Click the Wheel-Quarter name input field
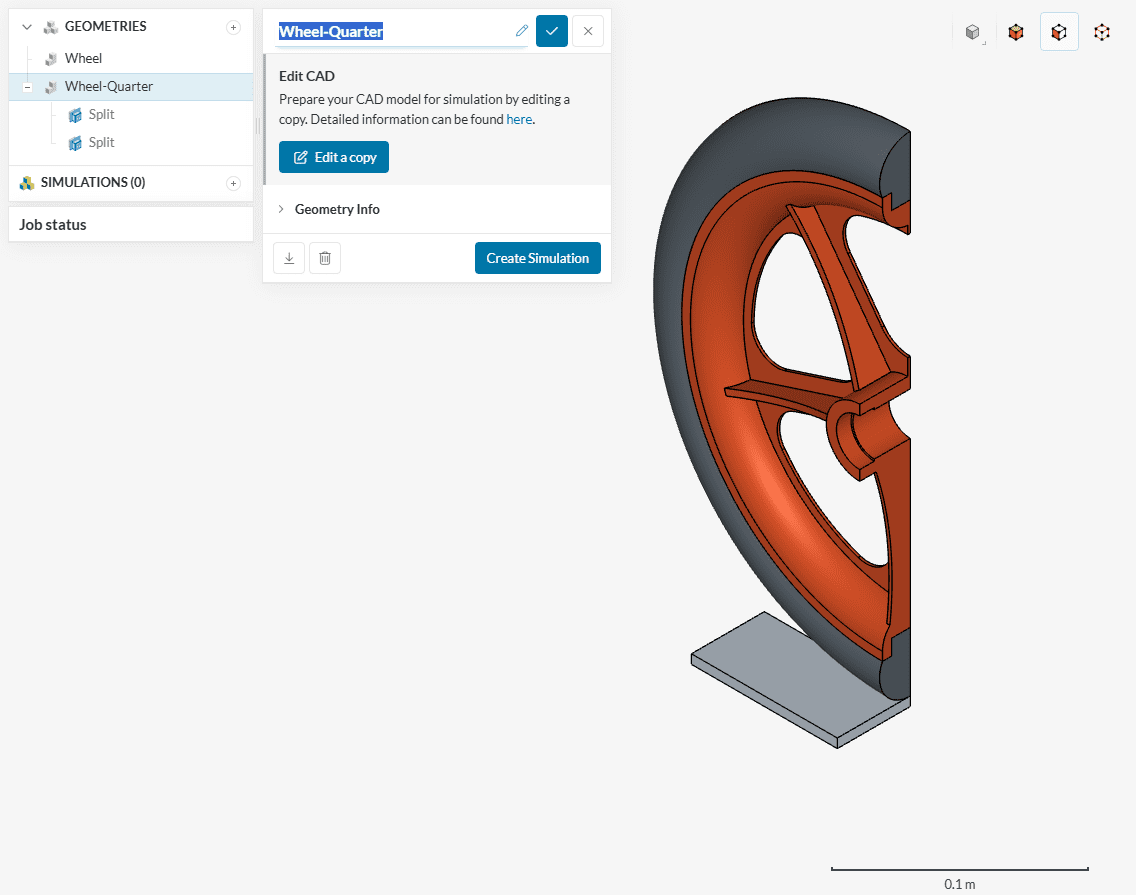The height and width of the screenshot is (895, 1136). coord(395,32)
